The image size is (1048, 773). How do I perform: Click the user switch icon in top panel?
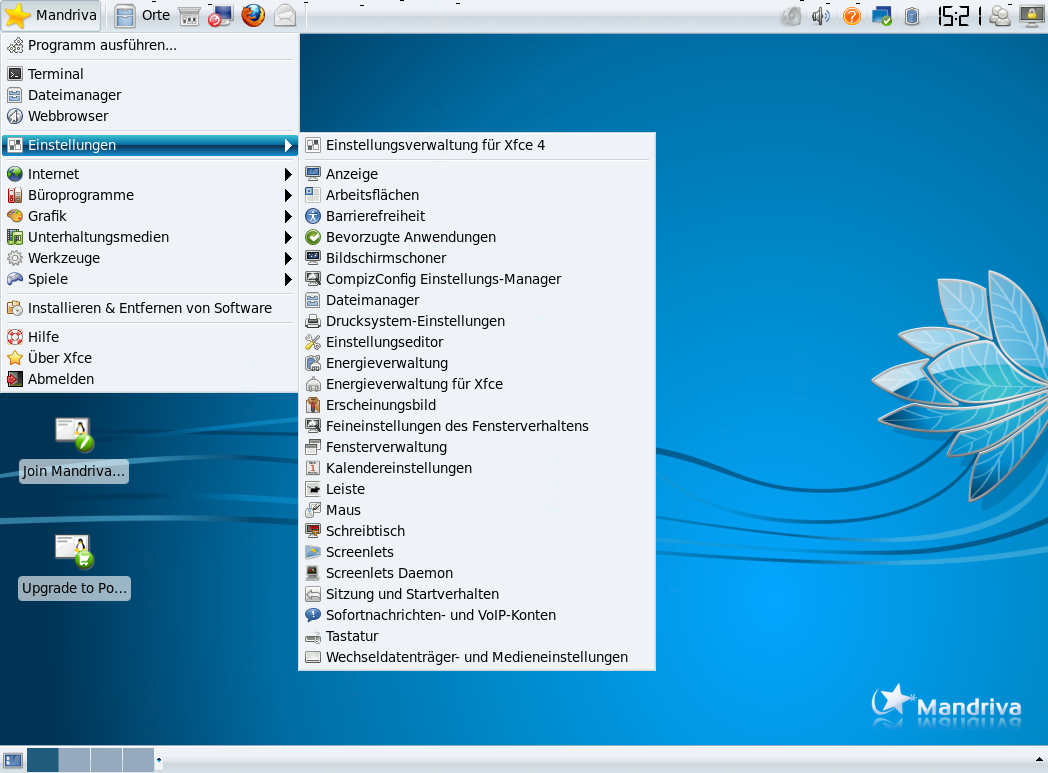pyautogui.click(x=999, y=16)
